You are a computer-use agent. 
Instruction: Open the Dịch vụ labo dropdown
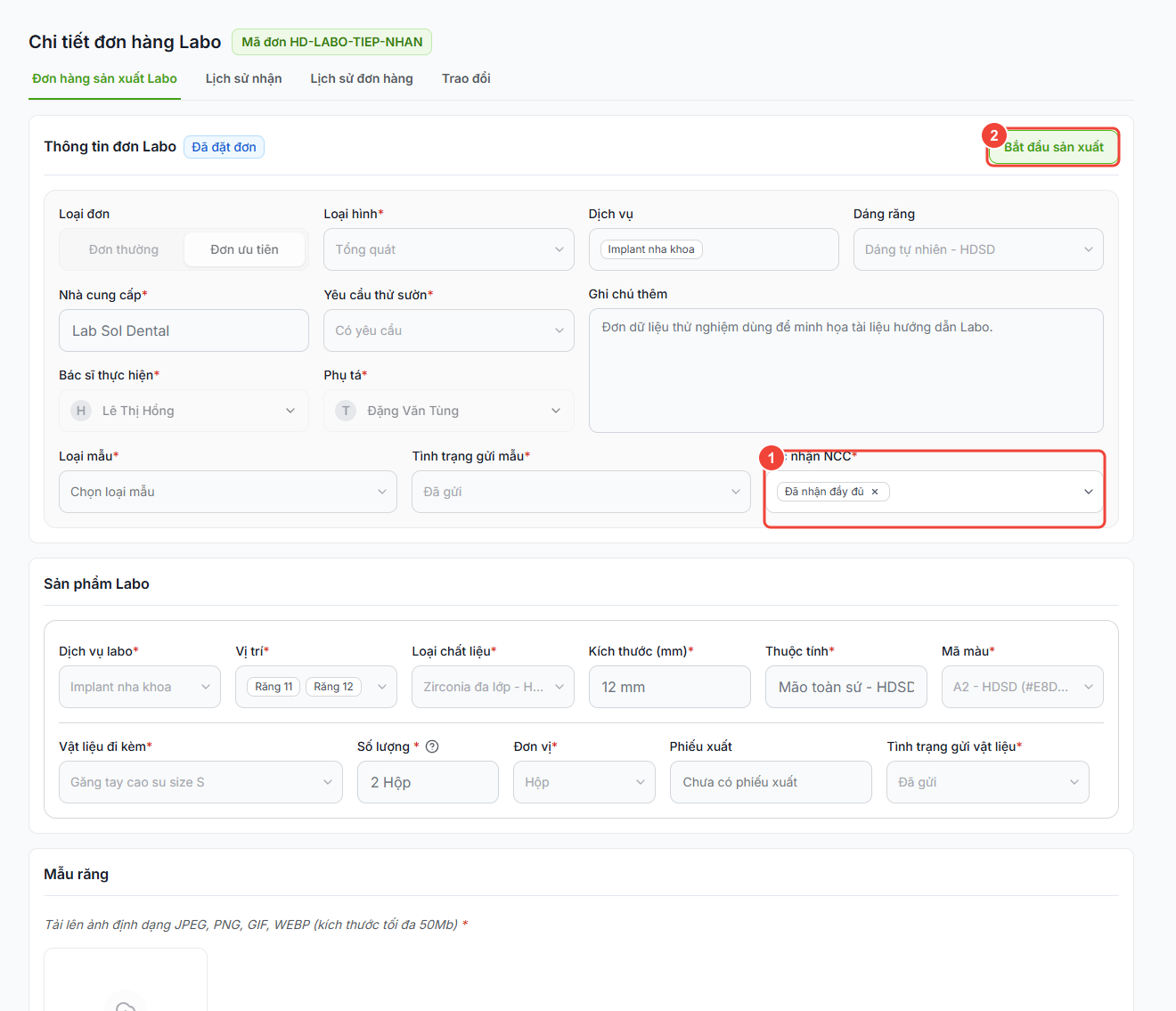click(x=140, y=687)
